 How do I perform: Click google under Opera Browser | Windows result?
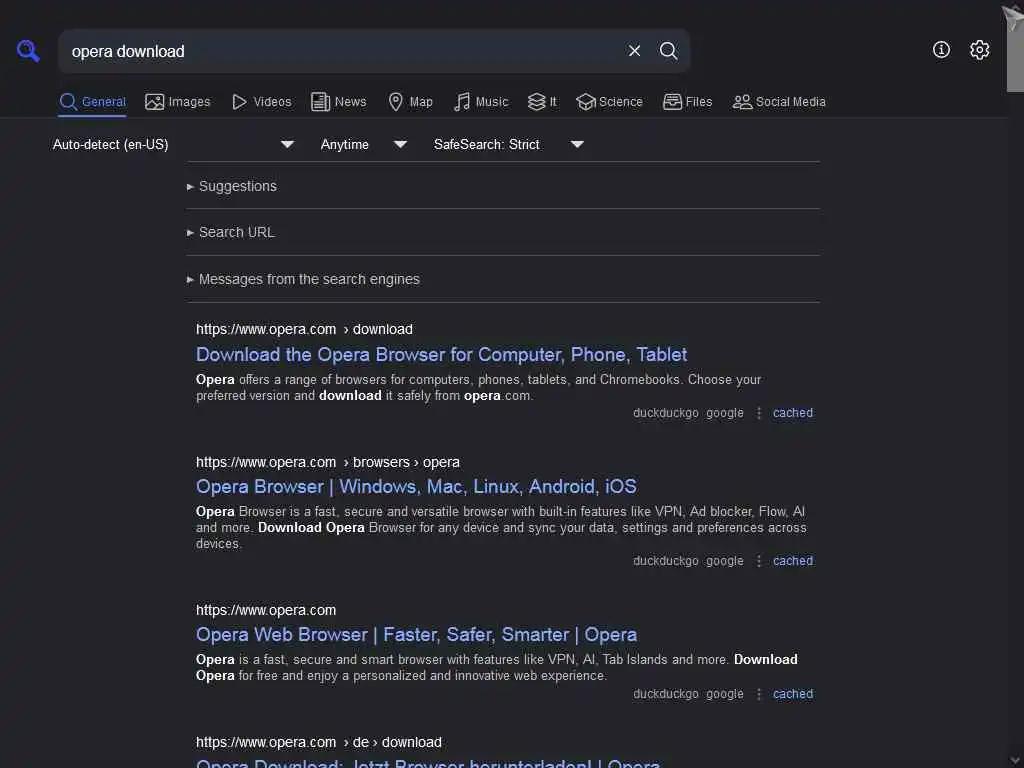725,560
